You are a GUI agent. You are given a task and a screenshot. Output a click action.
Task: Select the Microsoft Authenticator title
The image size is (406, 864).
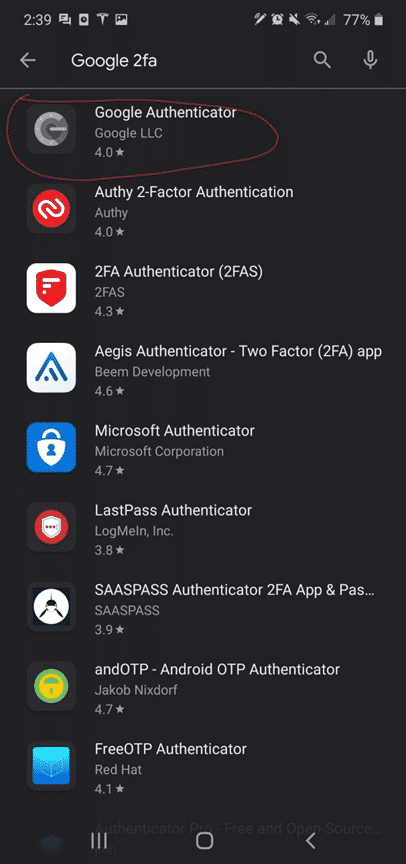[x=175, y=431]
